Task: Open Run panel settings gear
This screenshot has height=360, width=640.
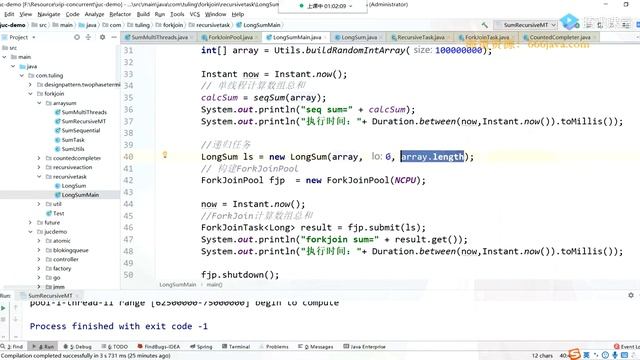Action: [x=631, y=295]
